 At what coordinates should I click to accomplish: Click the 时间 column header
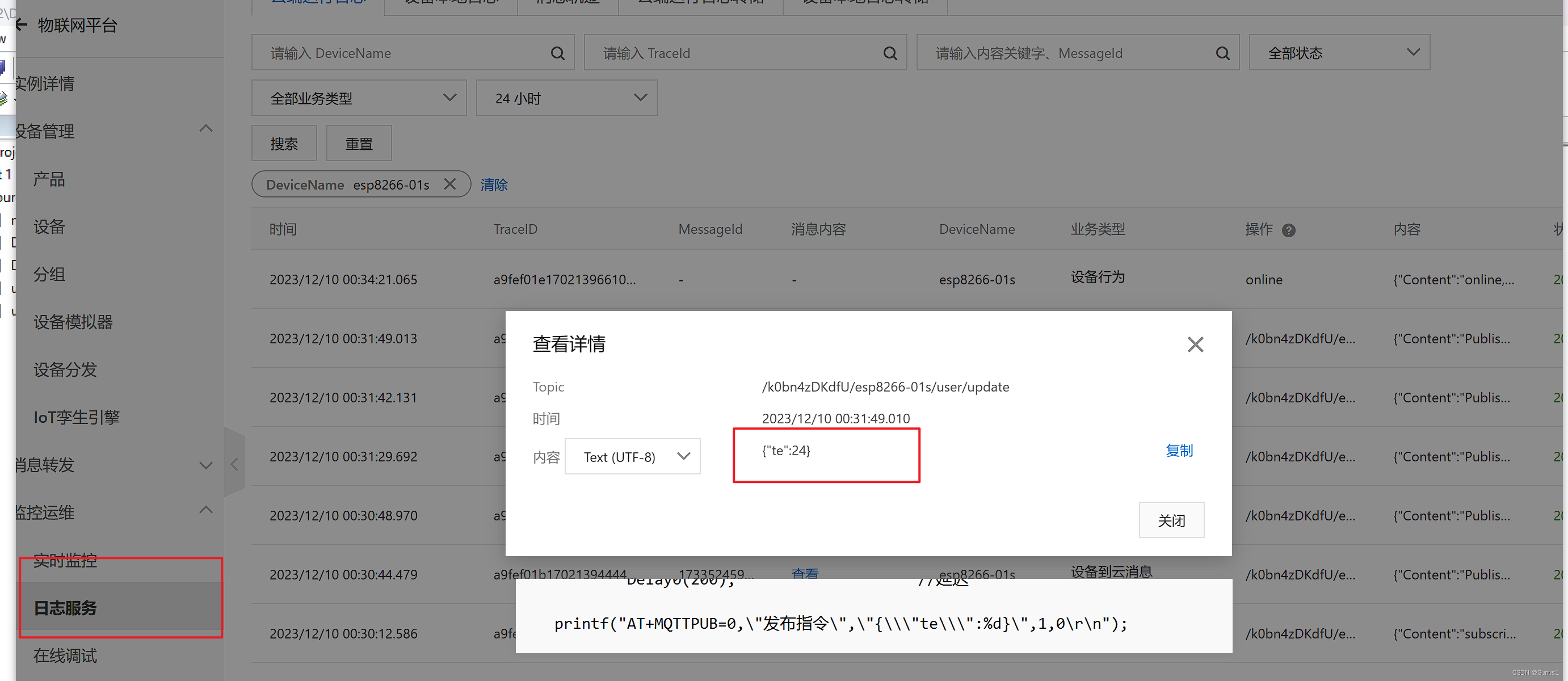click(x=283, y=229)
